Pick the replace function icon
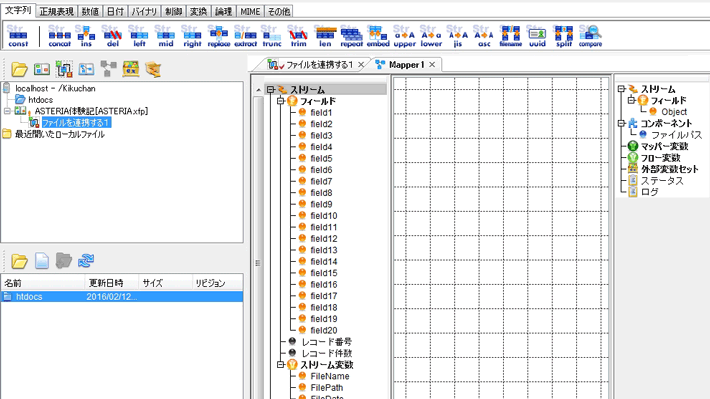Image resolution: width=710 pixels, height=399 pixels. coord(219,36)
